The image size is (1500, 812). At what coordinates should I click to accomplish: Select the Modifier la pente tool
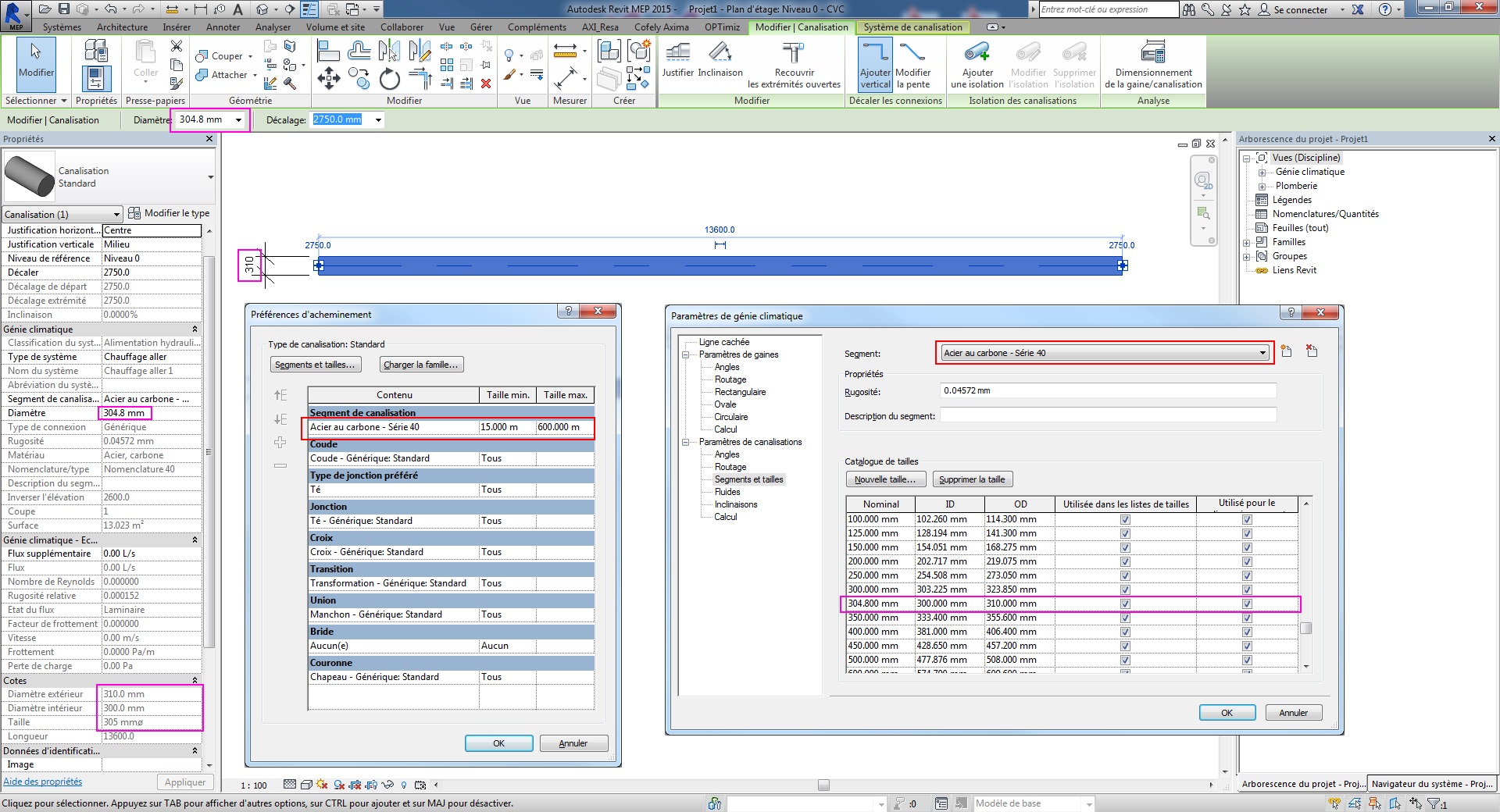click(x=912, y=64)
